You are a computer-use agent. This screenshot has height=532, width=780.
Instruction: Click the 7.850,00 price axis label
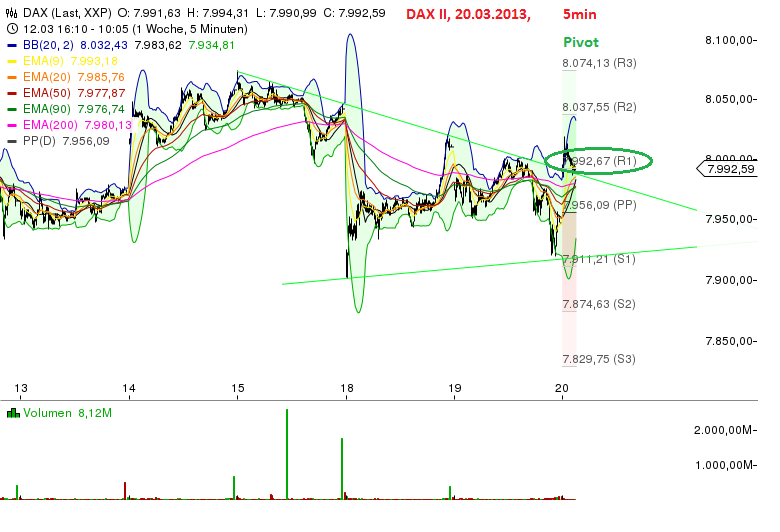(x=731, y=341)
